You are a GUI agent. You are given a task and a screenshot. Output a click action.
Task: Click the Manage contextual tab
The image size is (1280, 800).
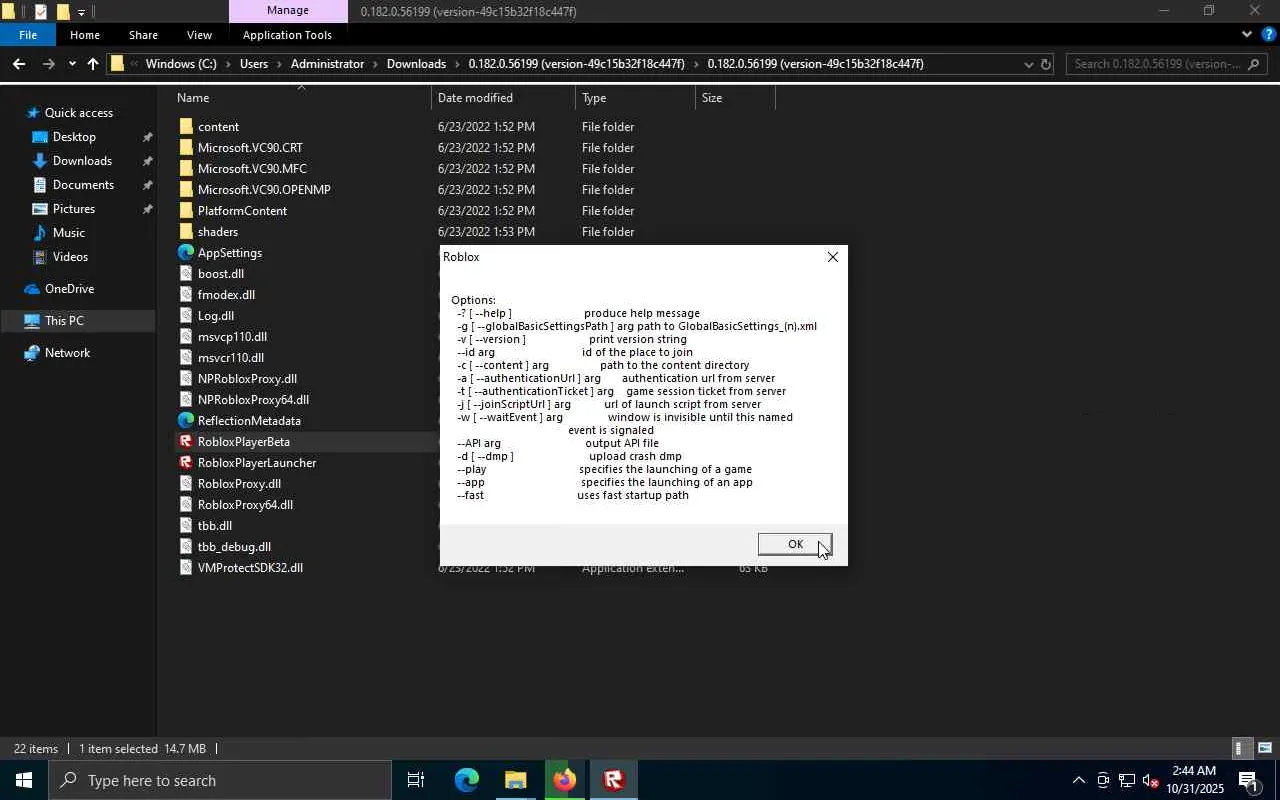pyautogui.click(x=288, y=11)
